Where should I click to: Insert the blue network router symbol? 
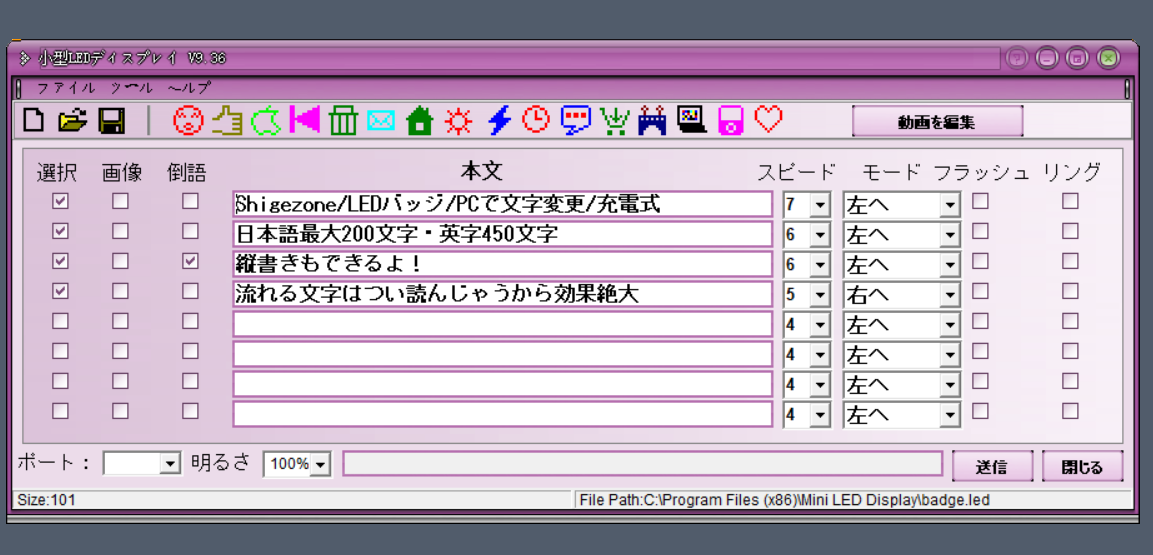652,121
